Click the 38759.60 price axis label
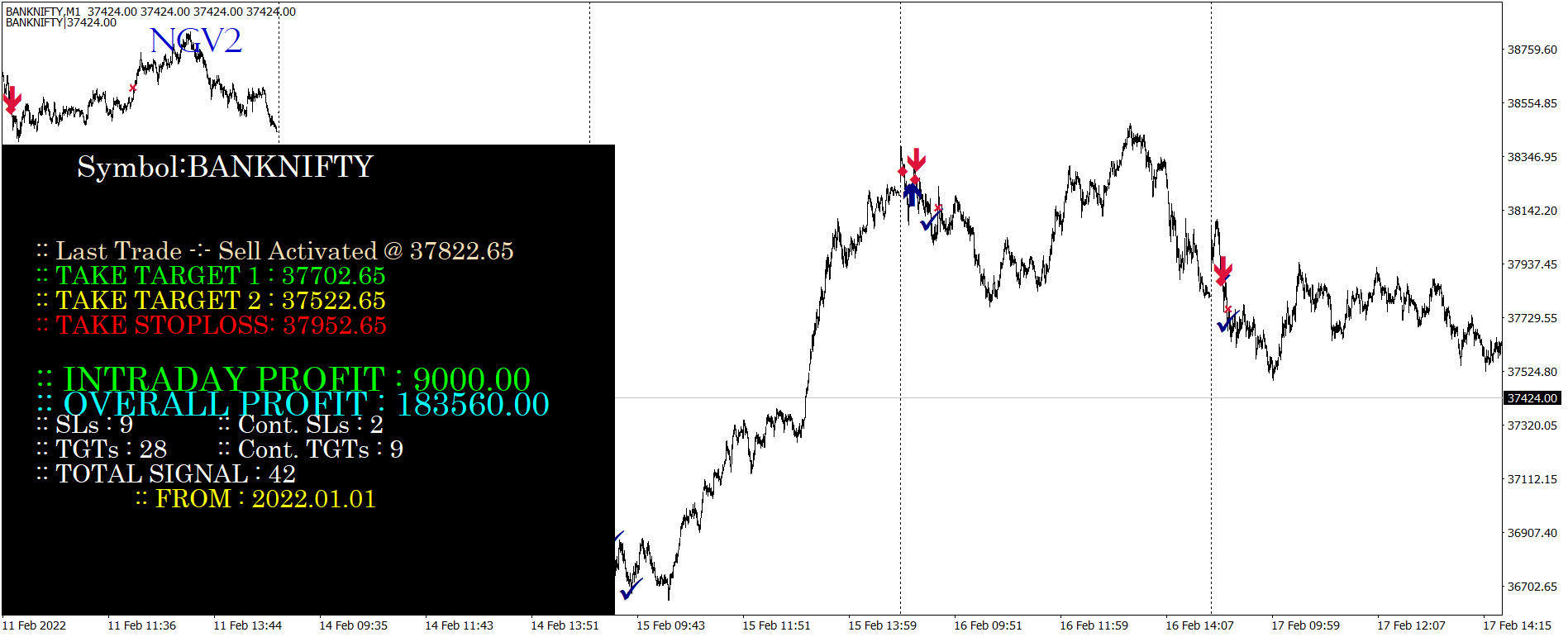Viewport: 1568px width, 637px height. pyautogui.click(x=1532, y=50)
